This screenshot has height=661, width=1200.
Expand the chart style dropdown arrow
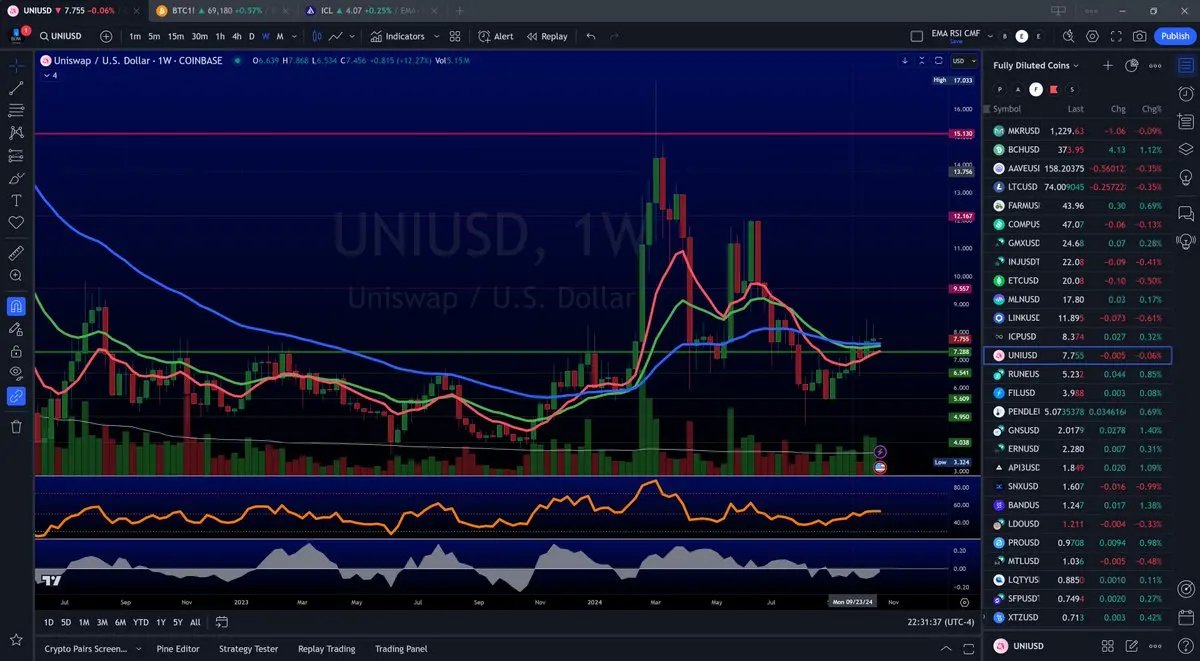coord(353,36)
